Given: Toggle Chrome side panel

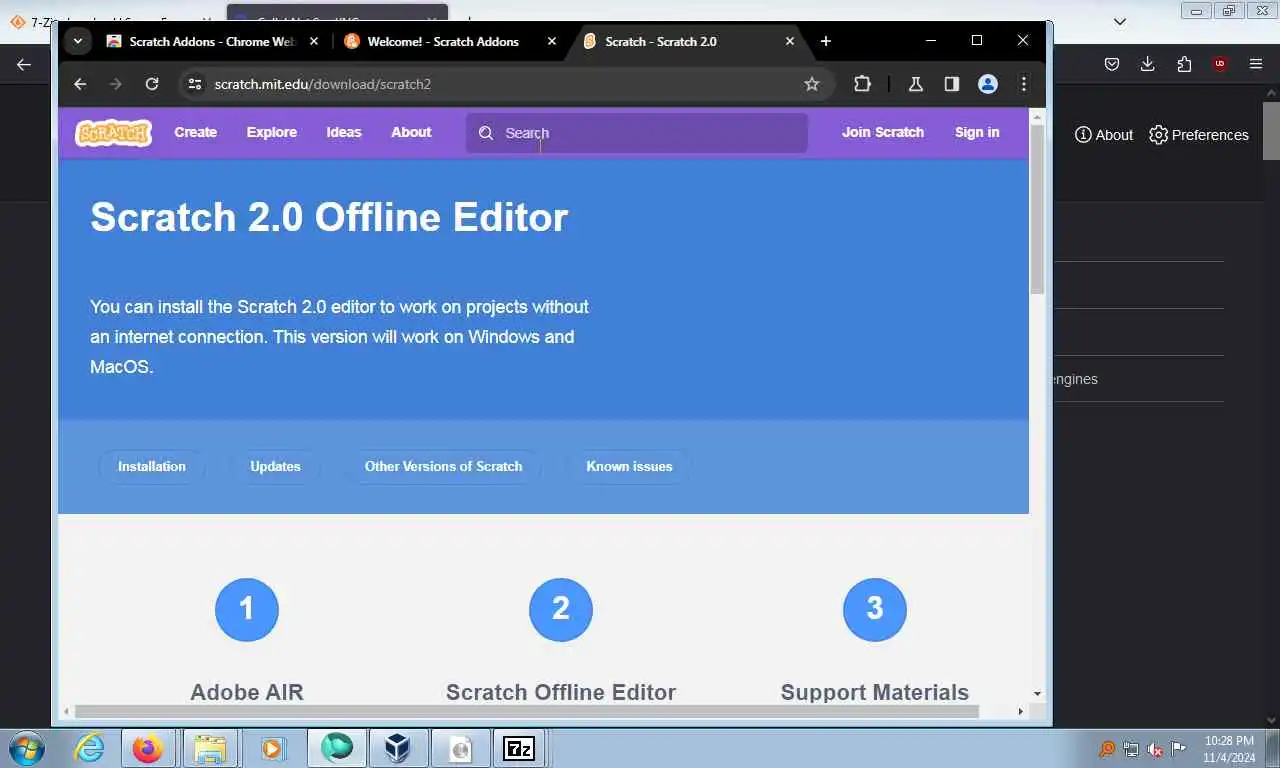Looking at the screenshot, I should pyautogui.click(x=952, y=84).
